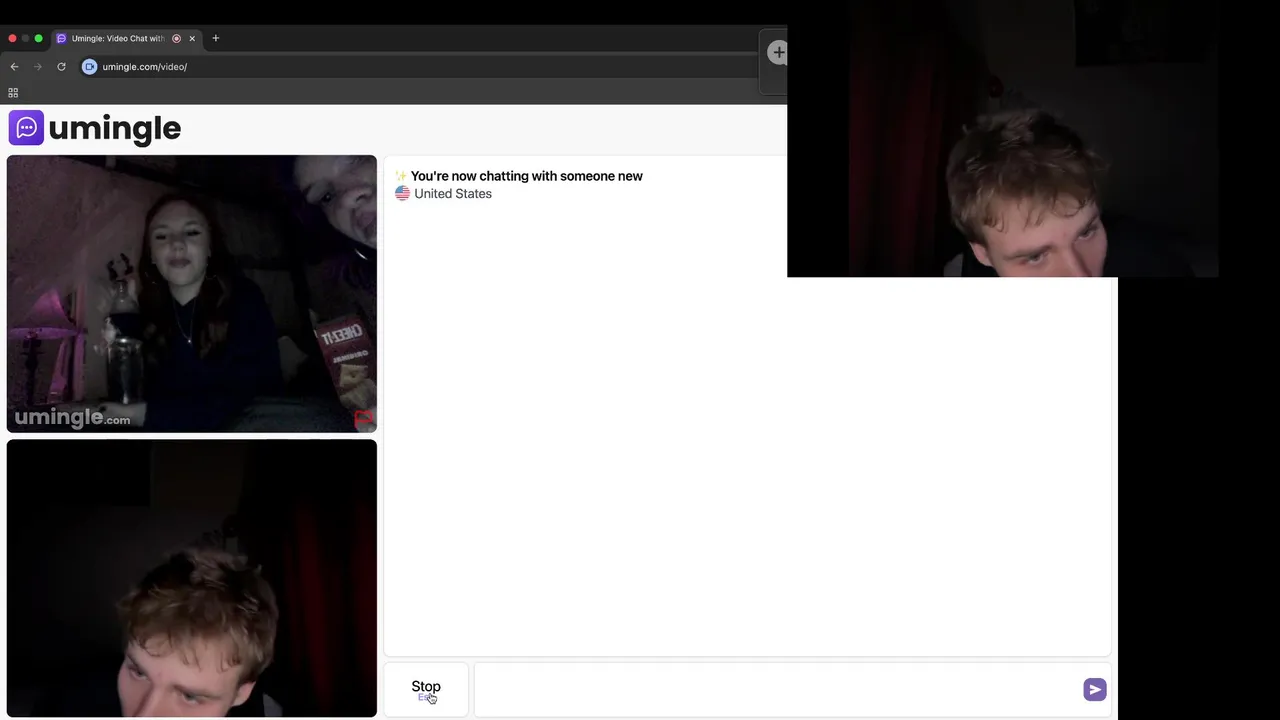
Task: Click the stranger's video feed
Action: [192, 294]
